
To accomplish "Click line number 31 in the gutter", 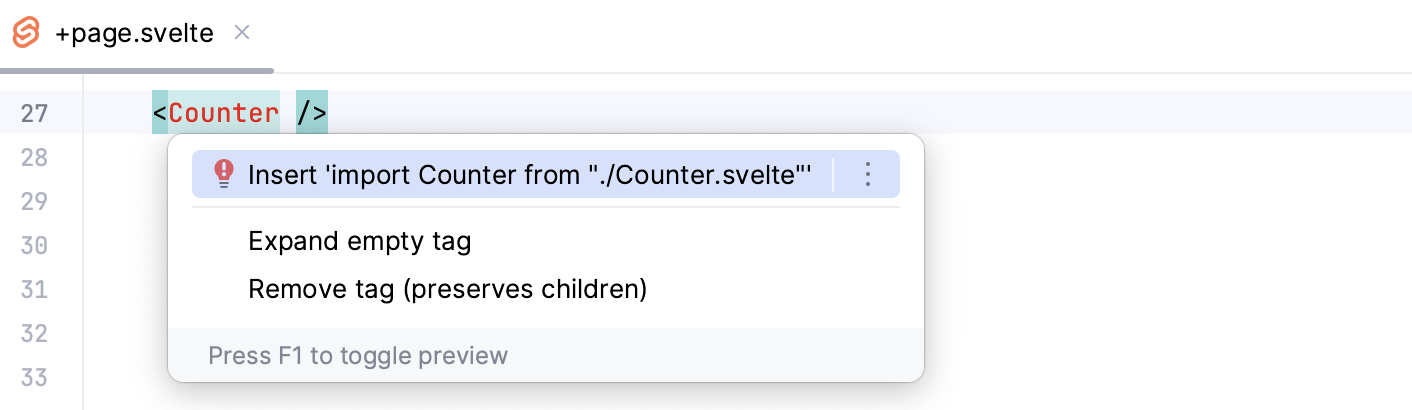I will tap(35, 289).
